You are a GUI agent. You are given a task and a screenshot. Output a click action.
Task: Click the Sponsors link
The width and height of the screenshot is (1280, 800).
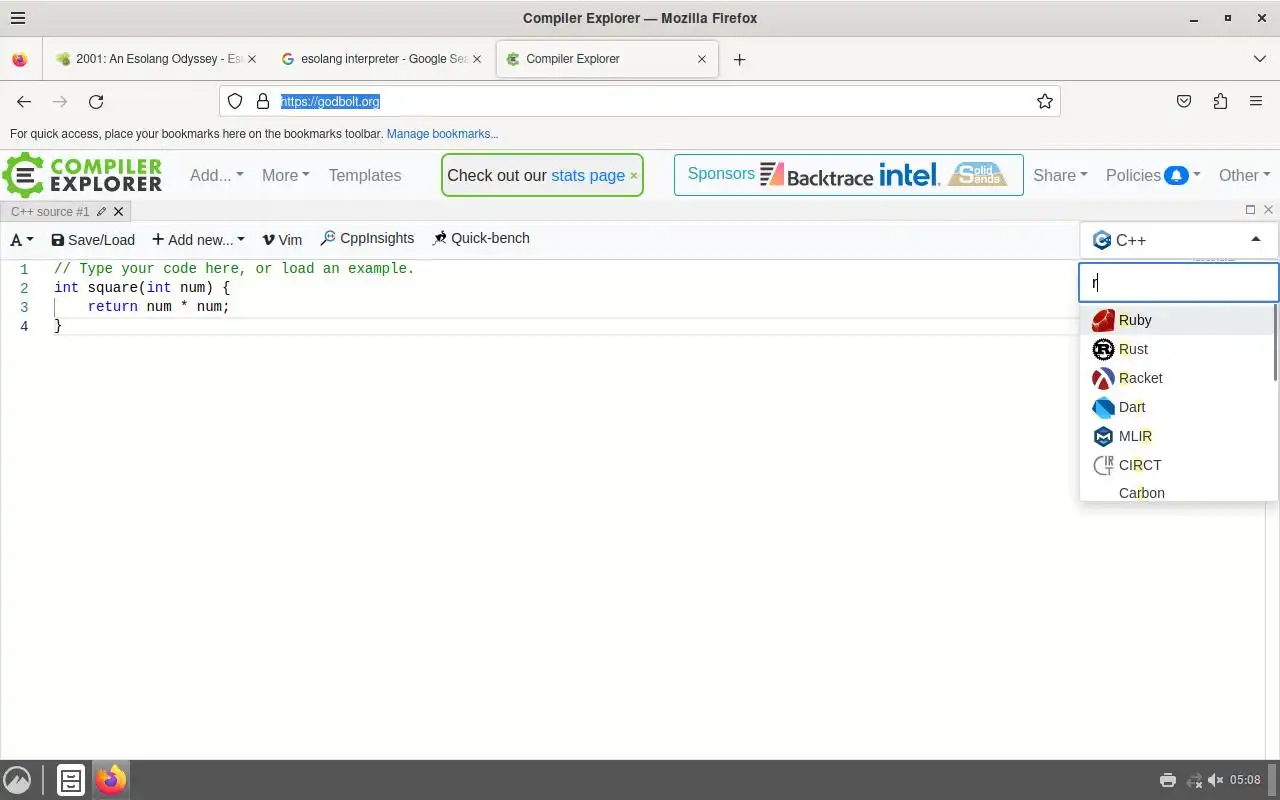click(x=721, y=174)
